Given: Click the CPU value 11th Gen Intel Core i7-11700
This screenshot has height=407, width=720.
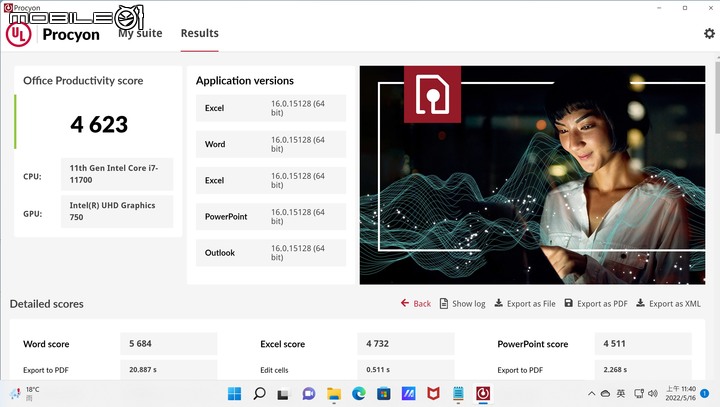Looking at the screenshot, I should [x=117, y=174].
